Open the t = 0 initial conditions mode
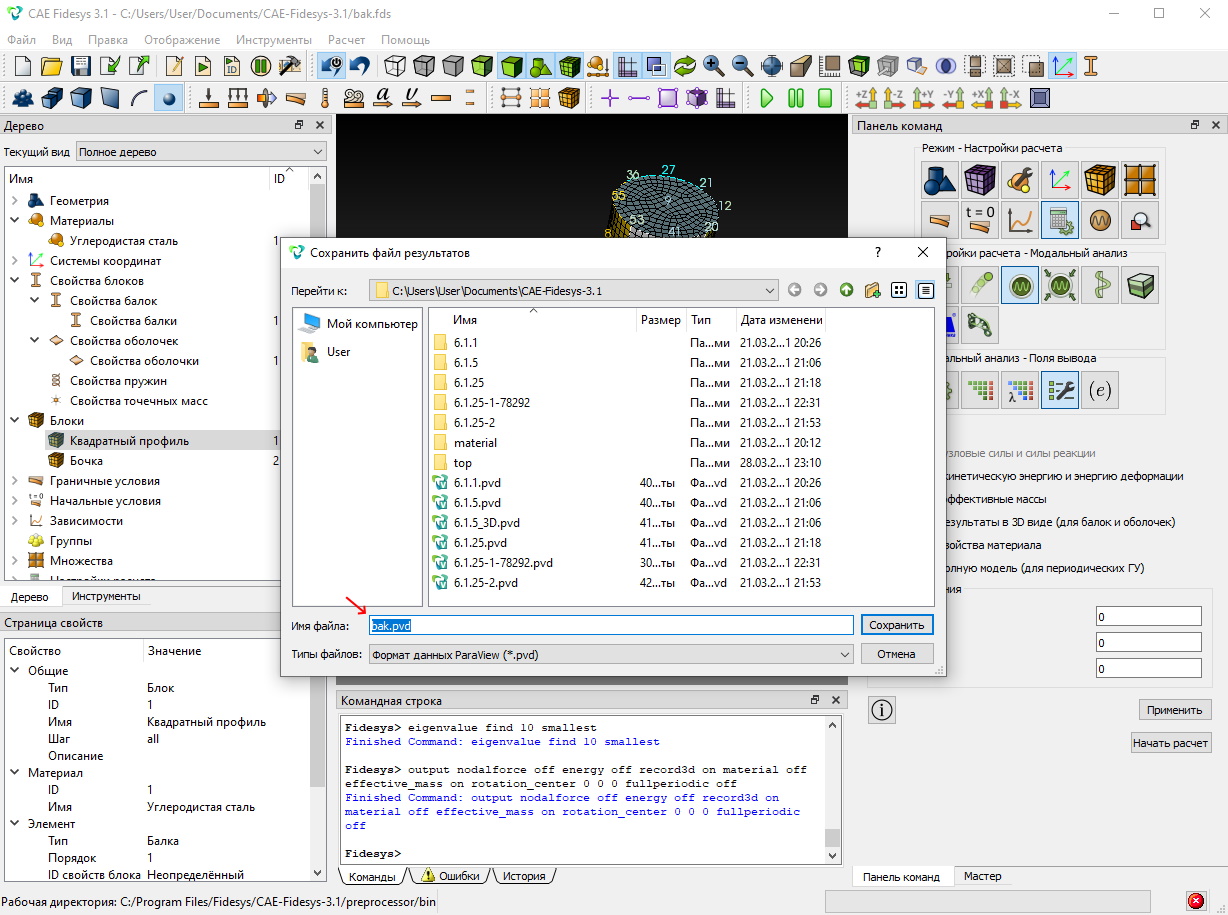 point(980,219)
